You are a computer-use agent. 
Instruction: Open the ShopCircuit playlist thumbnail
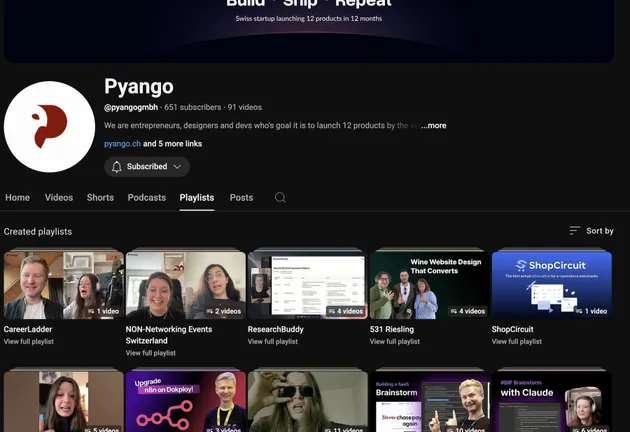click(x=551, y=284)
